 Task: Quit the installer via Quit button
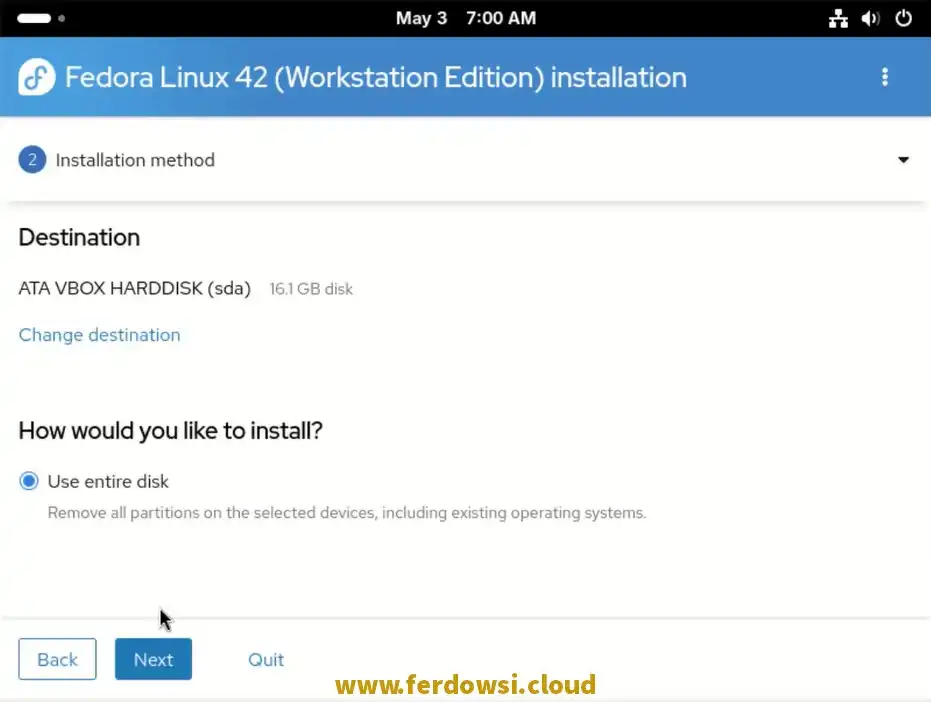pyautogui.click(x=266, y=659)
